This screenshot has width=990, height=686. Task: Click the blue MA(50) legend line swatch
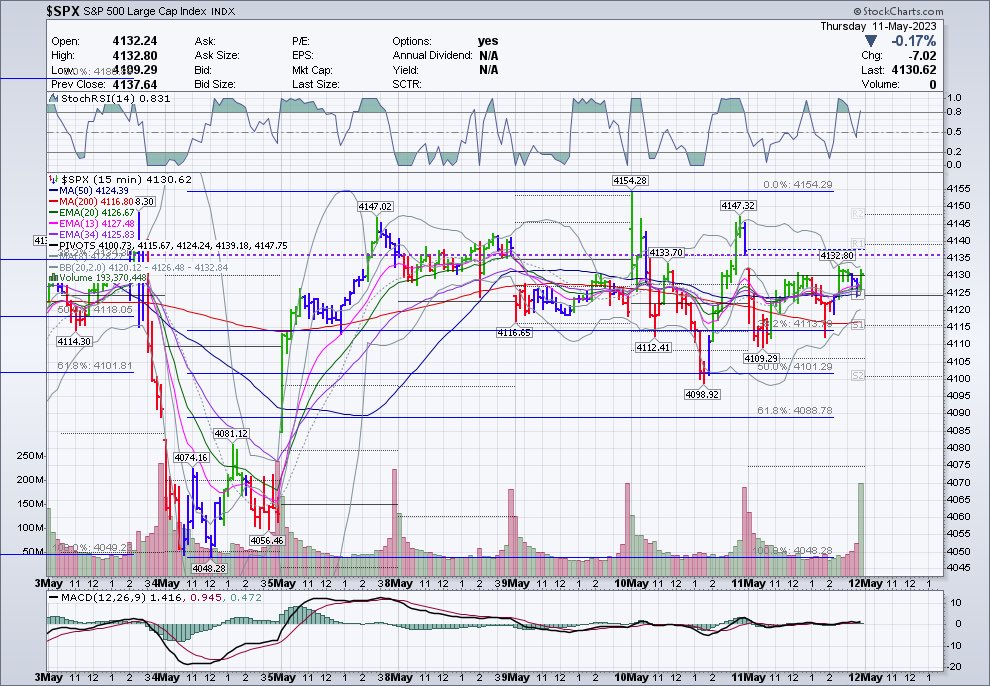point(54,191)
